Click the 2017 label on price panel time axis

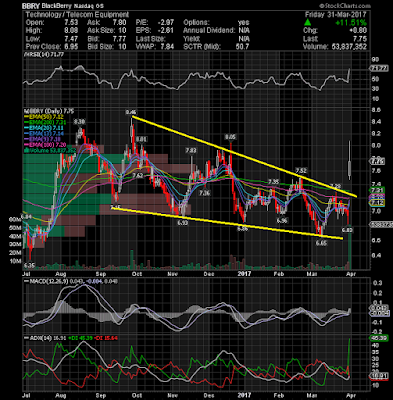[x=244, y=274]
